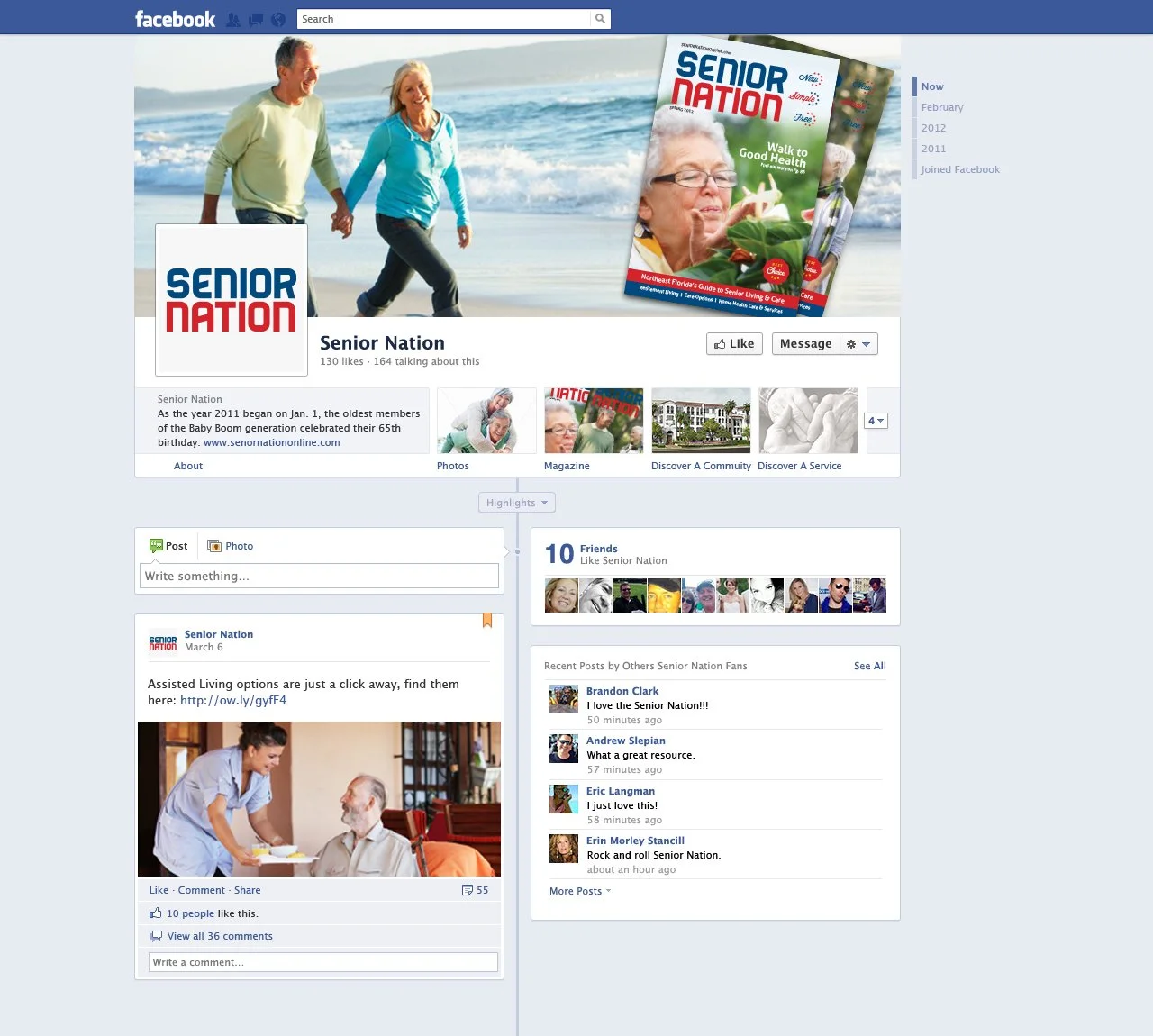This screenshot has width=1153, height=1036.
Task: Expand More Posts dropdown
Action: point(580,891)
